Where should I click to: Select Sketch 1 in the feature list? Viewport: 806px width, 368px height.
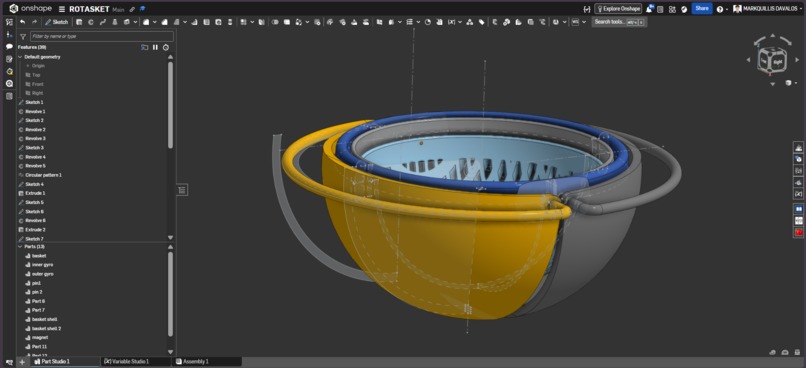tap(34, 102)
